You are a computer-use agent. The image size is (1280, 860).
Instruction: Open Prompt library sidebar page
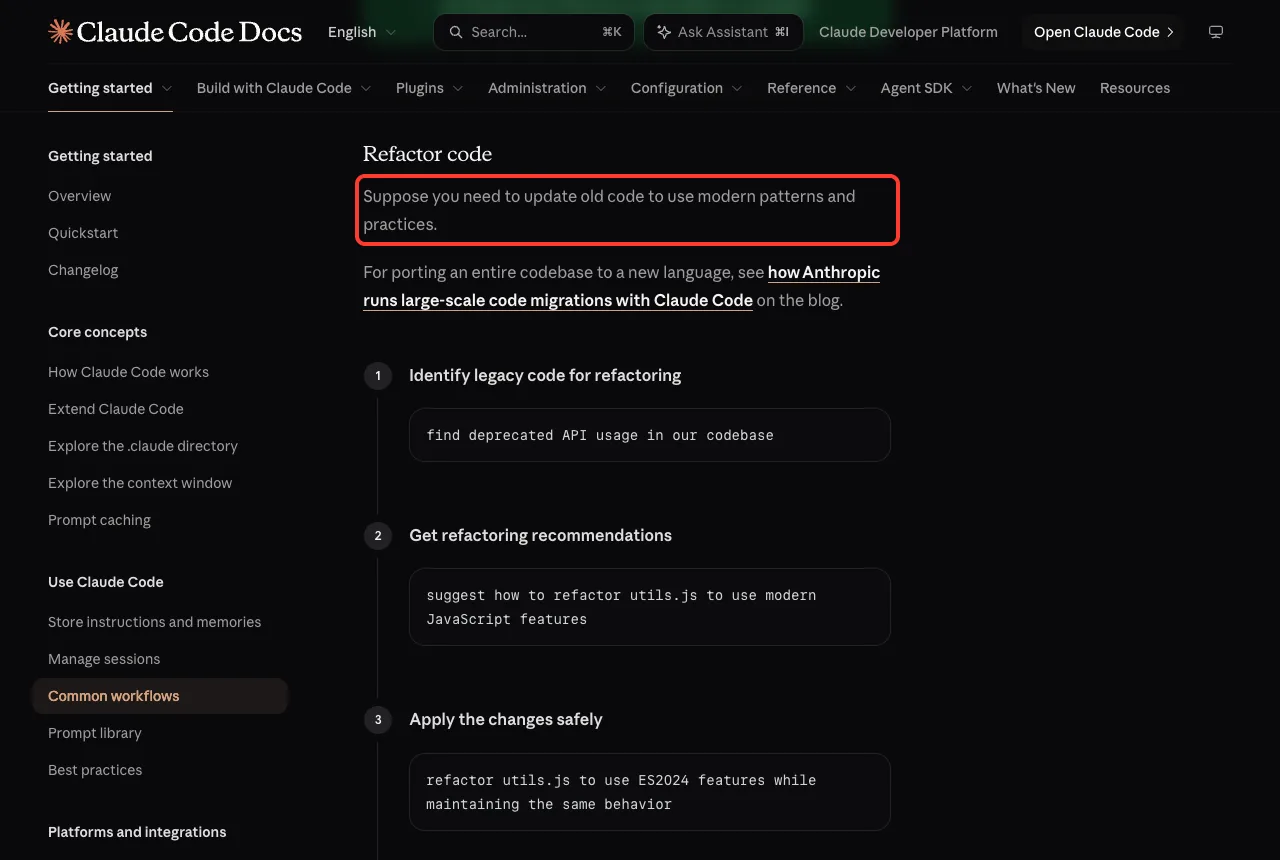pos(95,733)
